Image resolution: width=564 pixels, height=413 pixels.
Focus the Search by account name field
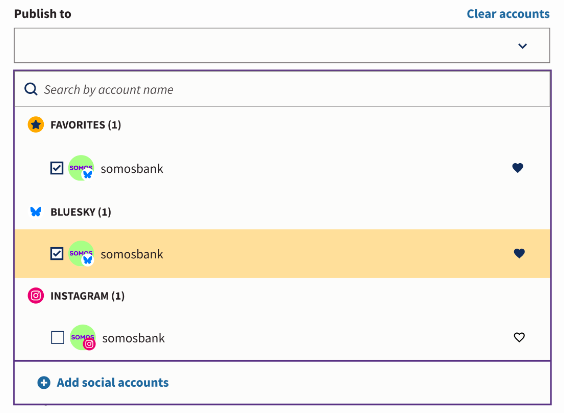[x=282, y=89]
